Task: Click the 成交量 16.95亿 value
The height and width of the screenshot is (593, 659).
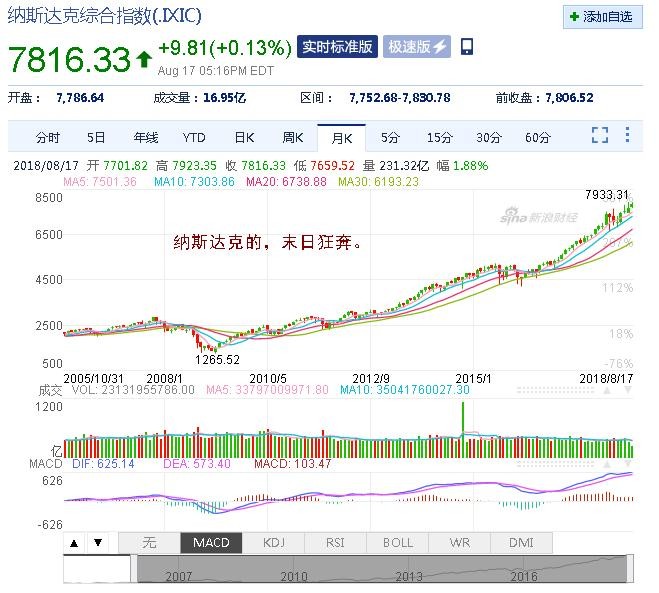Action: [x=224, y=98]
